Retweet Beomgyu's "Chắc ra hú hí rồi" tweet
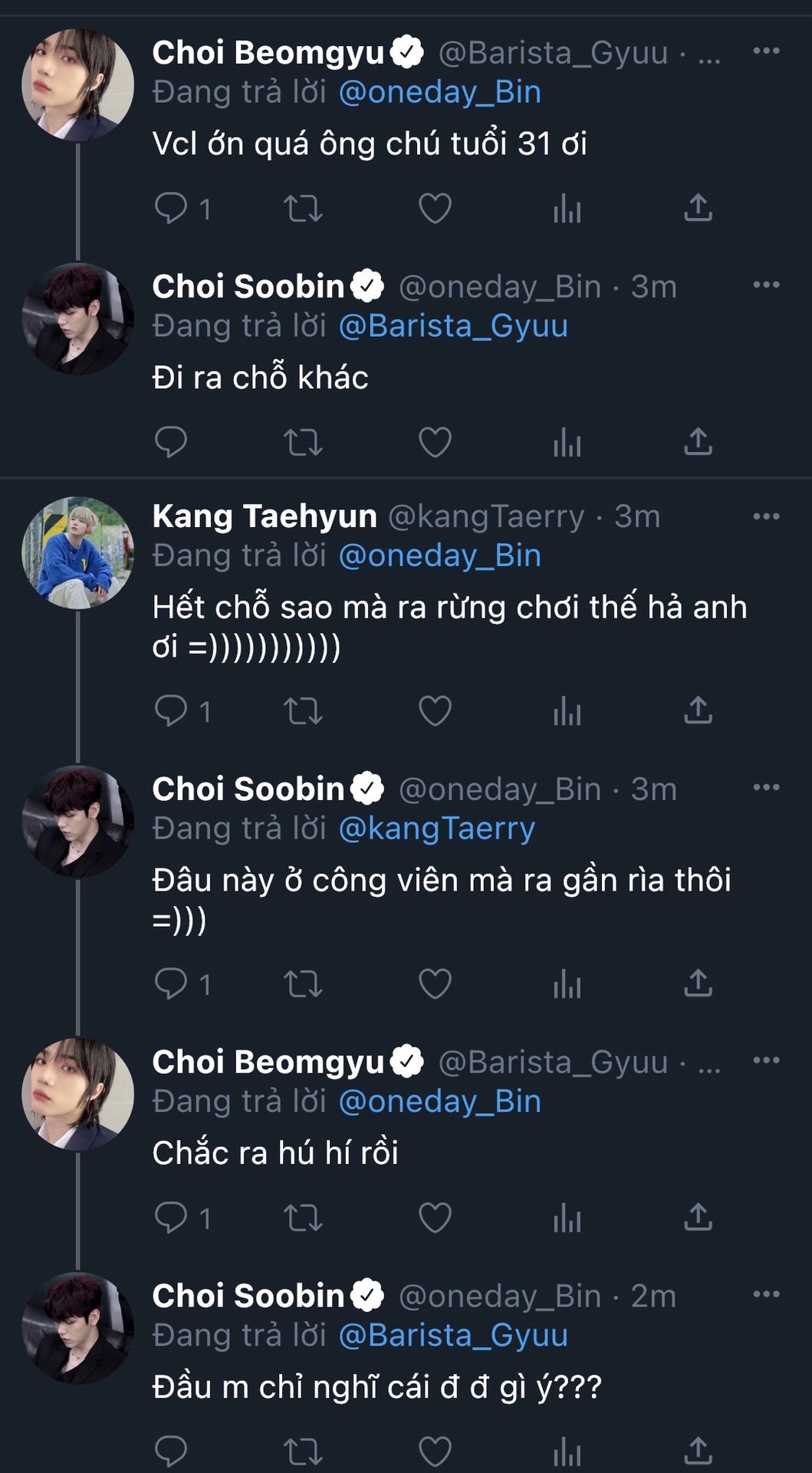 click(303, 1218)
